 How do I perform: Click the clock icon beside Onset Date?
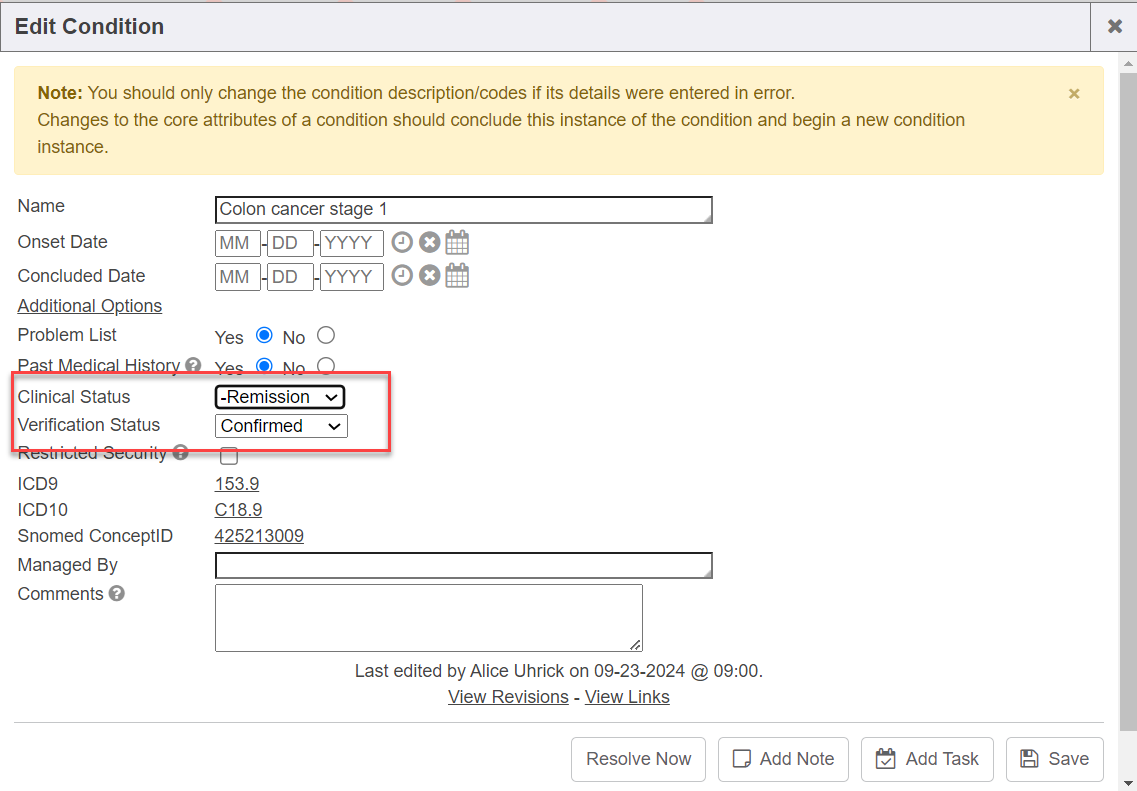[402, 242]
